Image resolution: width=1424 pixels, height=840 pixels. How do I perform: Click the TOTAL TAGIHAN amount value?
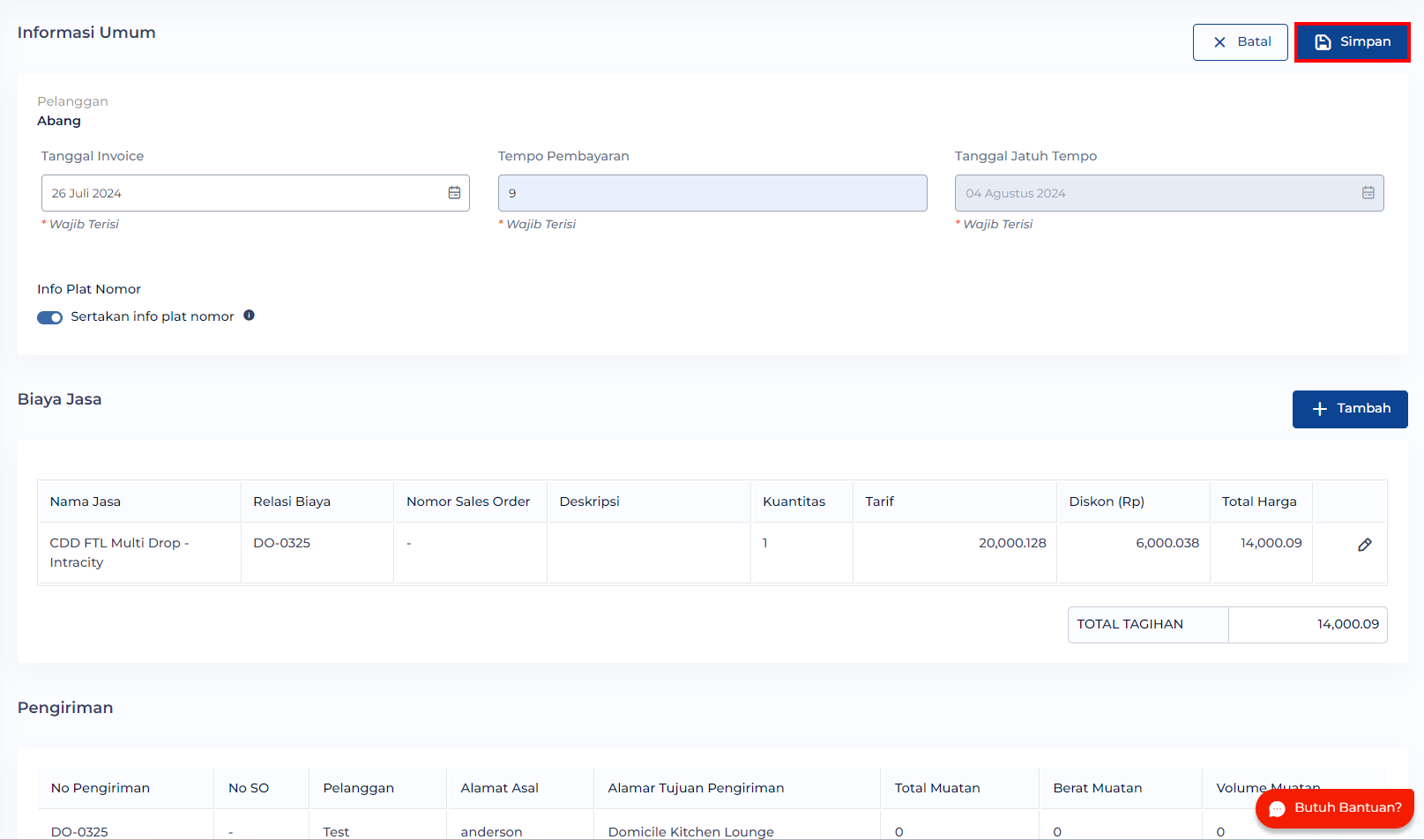(1347, 624)
